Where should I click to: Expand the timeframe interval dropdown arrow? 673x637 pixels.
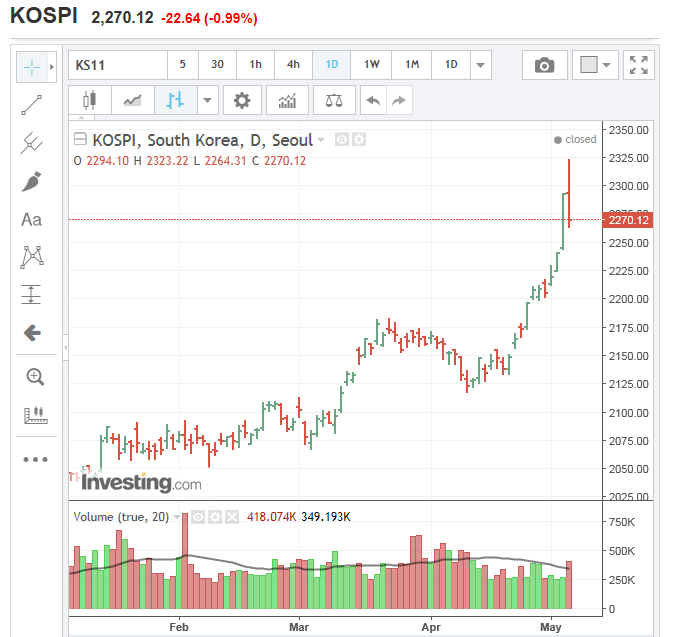(x=481, y=65)
